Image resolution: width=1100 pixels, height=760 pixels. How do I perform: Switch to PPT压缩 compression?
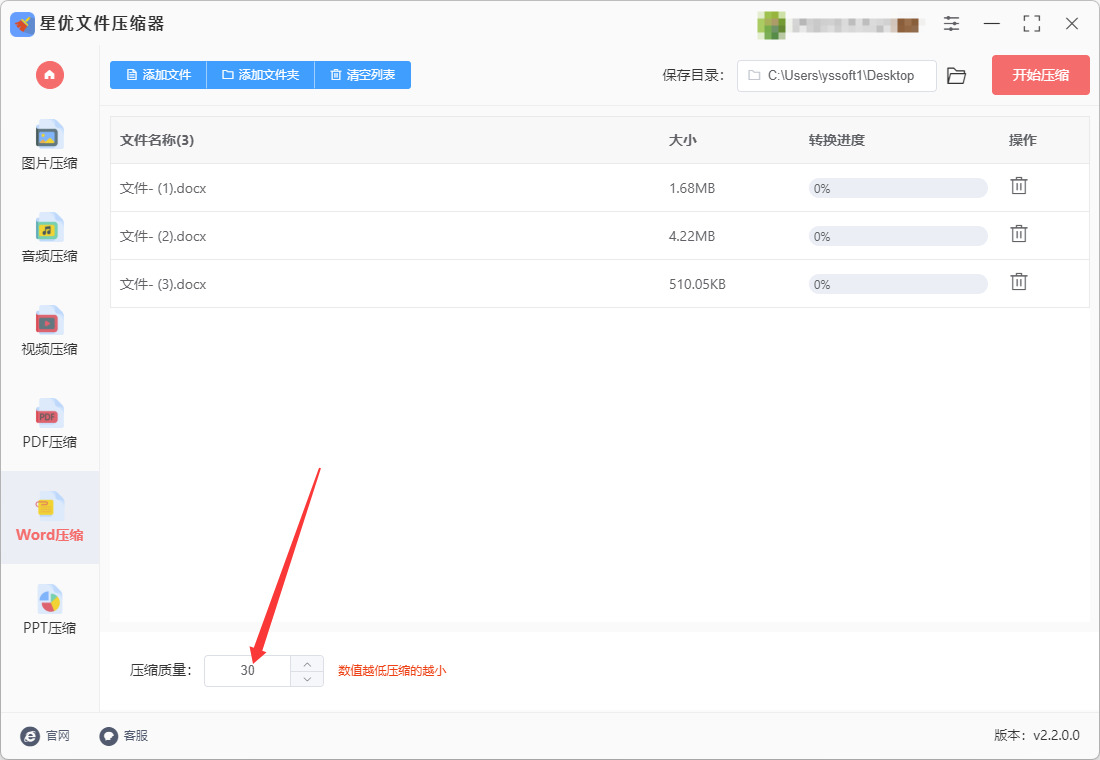pos(49,611)
